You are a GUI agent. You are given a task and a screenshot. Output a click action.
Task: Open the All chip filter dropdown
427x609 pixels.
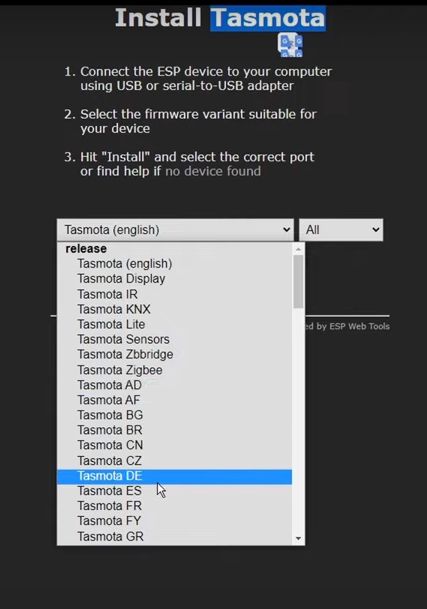(341, 230)
